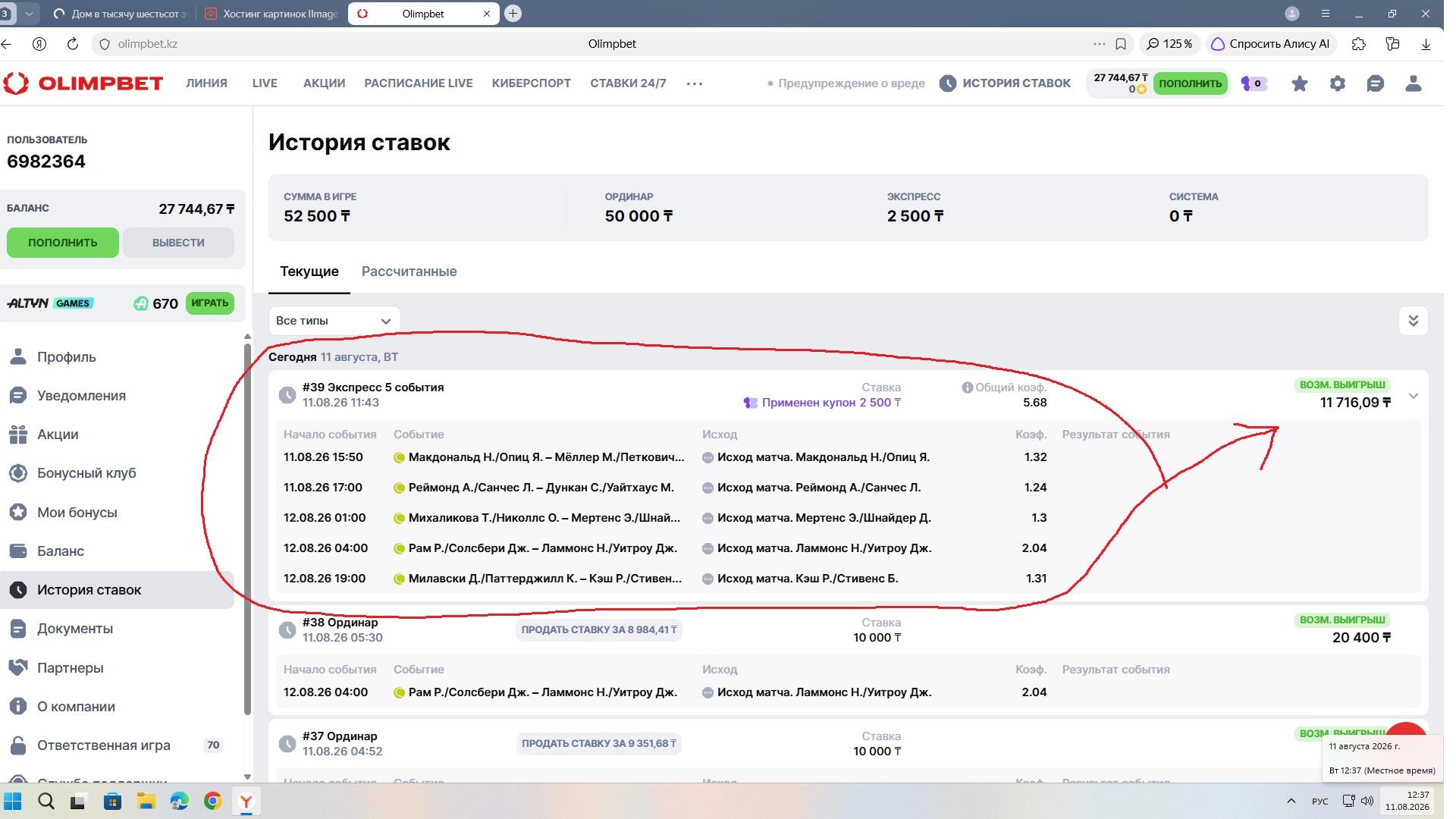Reload the page with the refresh icon
The image size is (1456, 819).
tap(73, 44)
